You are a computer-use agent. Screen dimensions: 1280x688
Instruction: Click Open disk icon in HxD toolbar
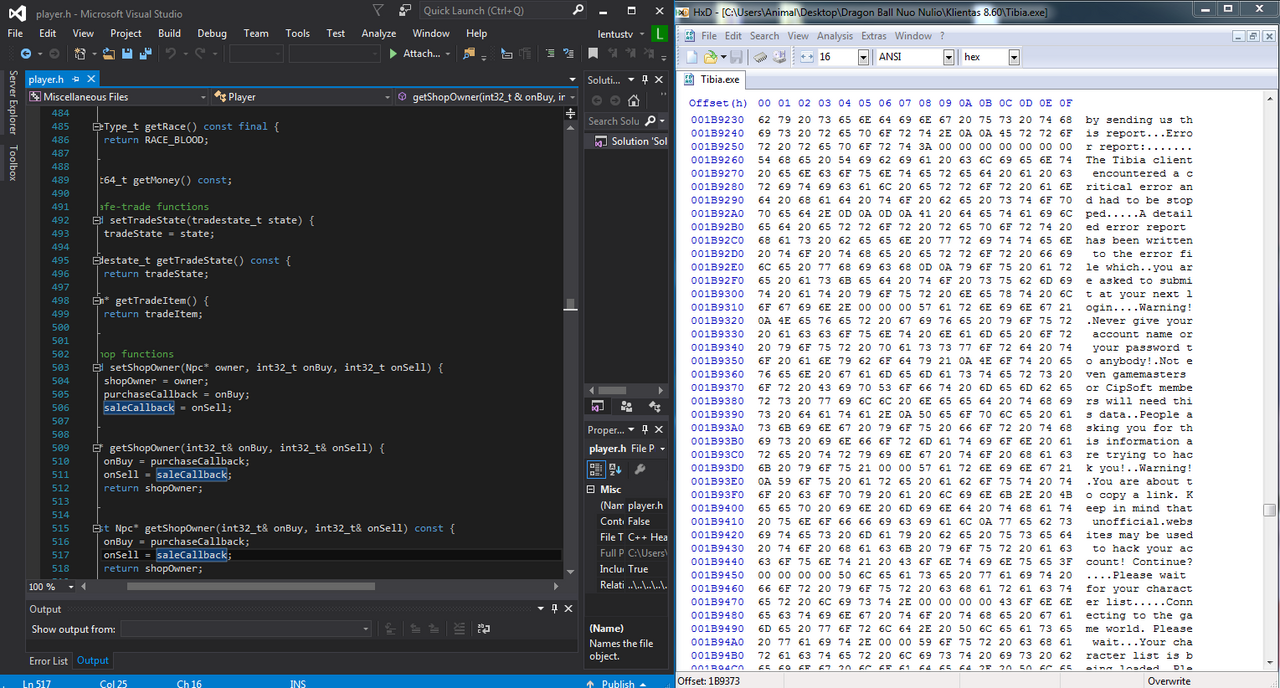(x=779, y=57)
